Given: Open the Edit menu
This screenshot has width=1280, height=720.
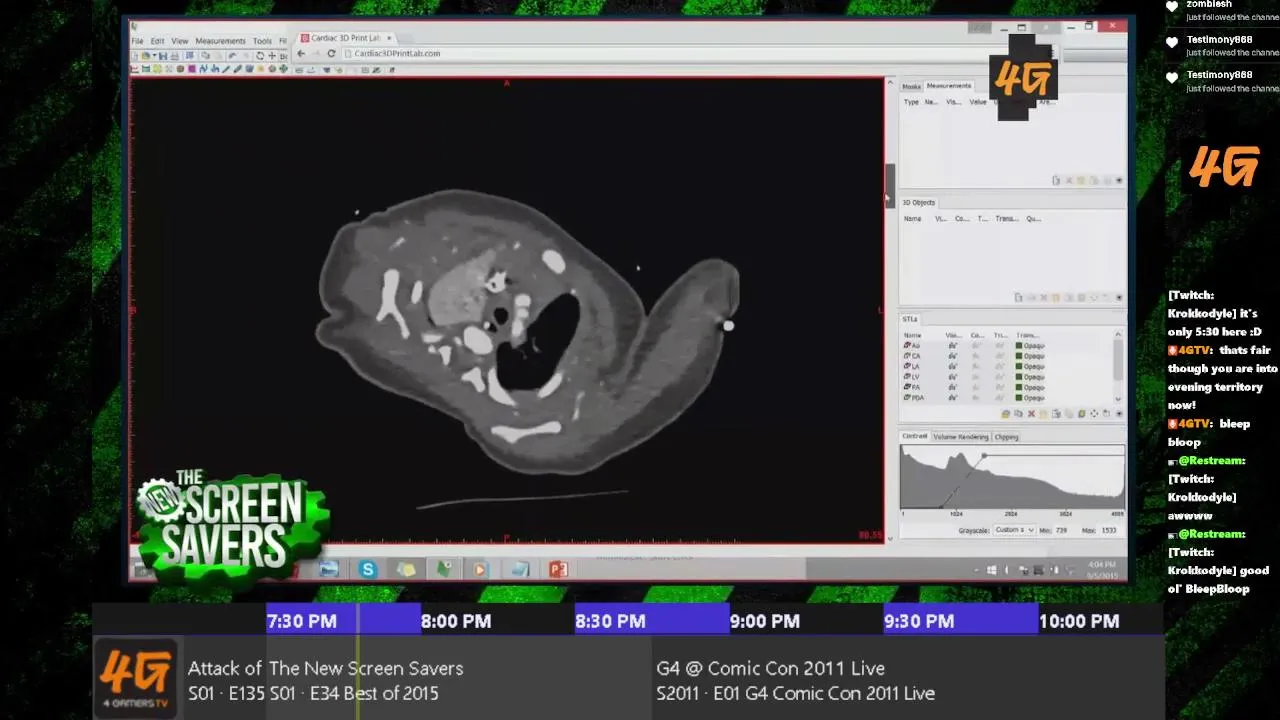Looking at the screenshot, I should point(158,41).
